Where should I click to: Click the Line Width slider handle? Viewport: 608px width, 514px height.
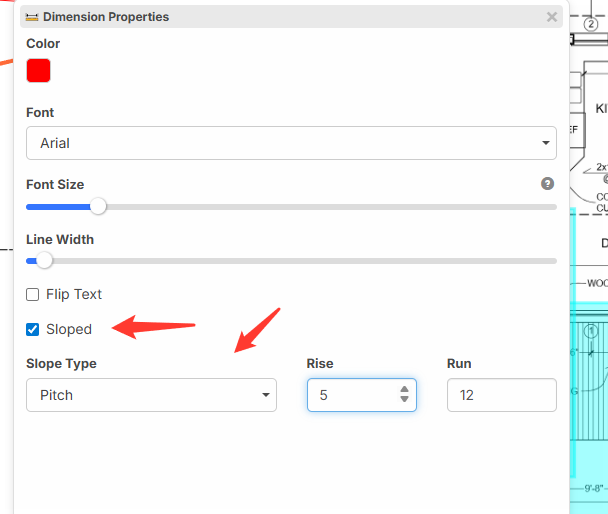[x=44, y=260]
